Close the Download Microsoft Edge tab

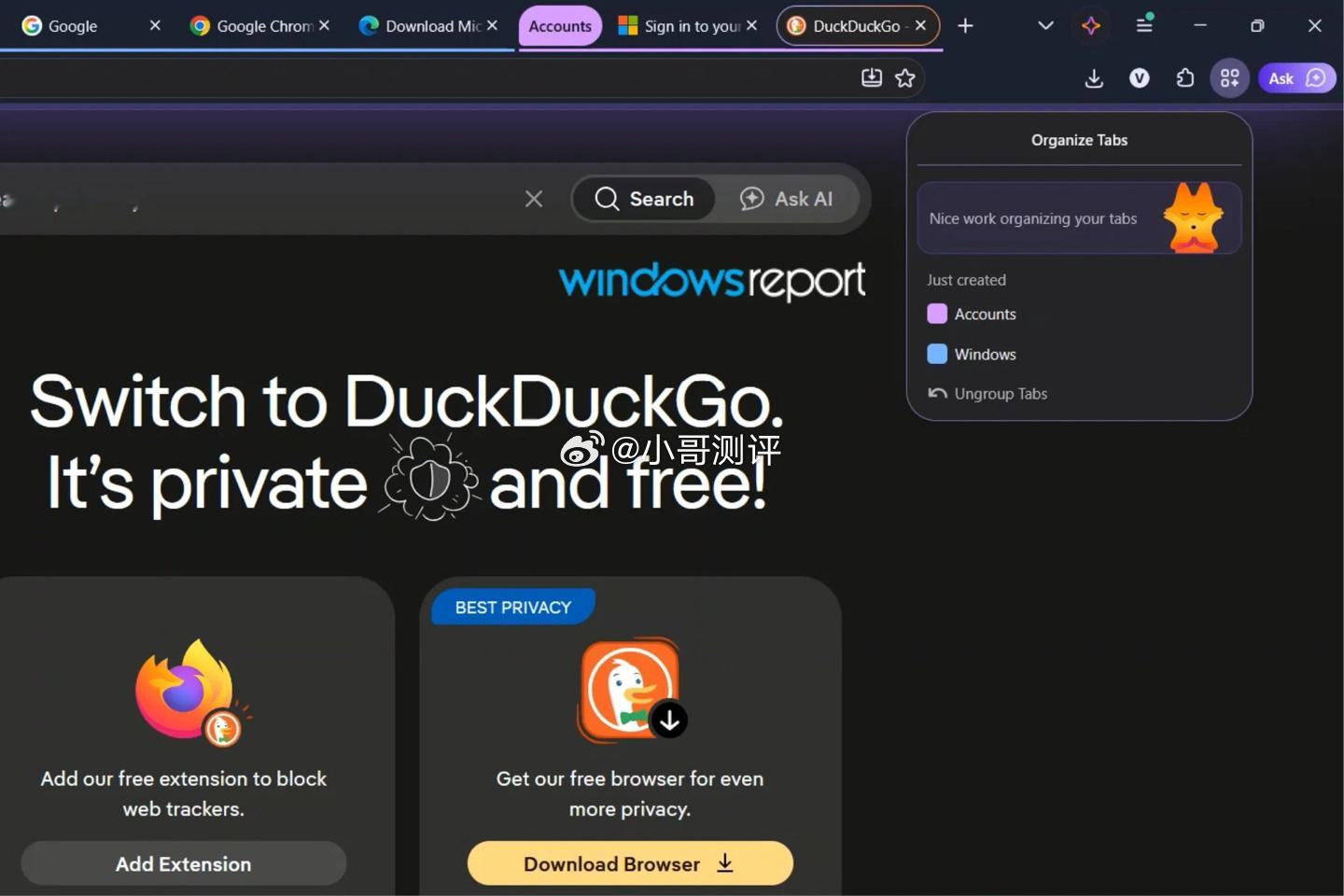493,25
